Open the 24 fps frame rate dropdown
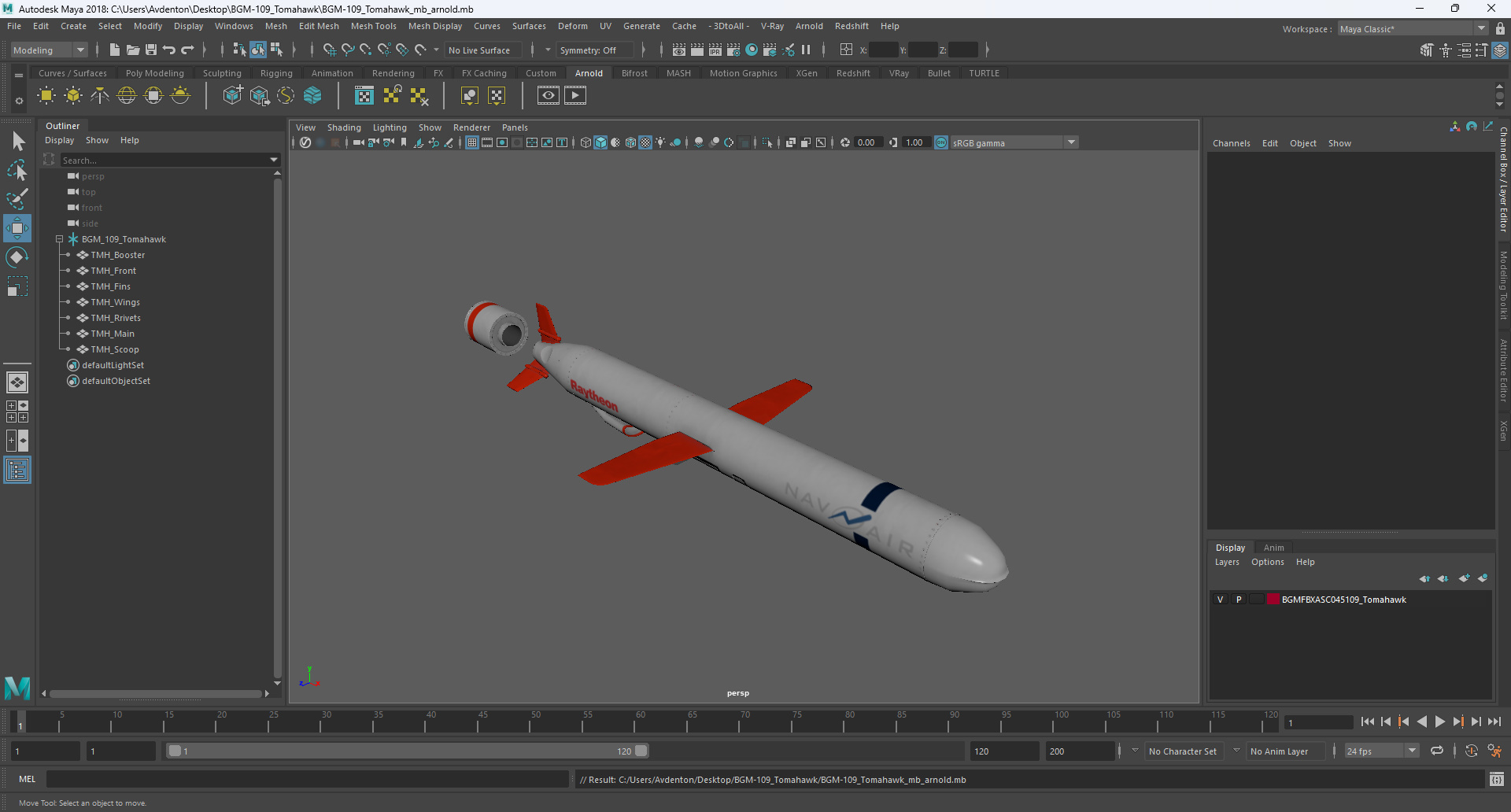 (x=1381, y=751)
